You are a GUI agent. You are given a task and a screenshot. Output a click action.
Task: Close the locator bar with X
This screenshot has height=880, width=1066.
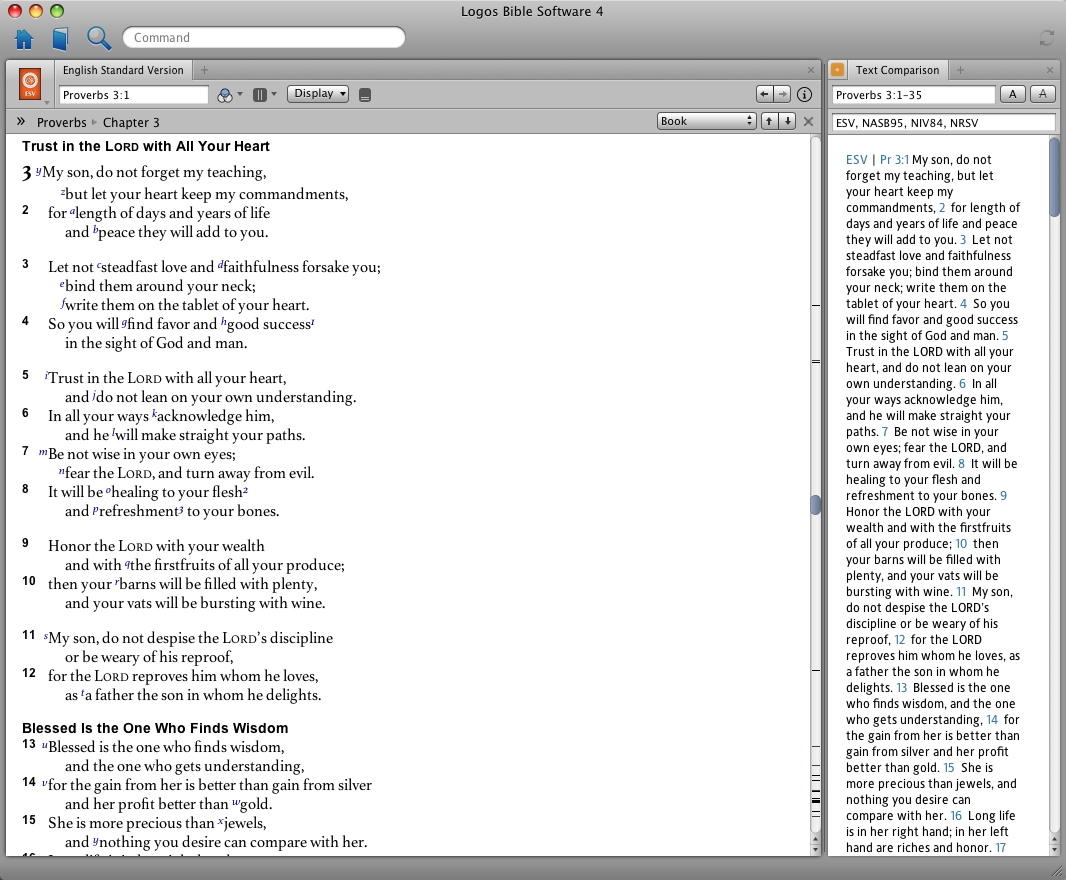pyautogui.click(x=808, y=121)
